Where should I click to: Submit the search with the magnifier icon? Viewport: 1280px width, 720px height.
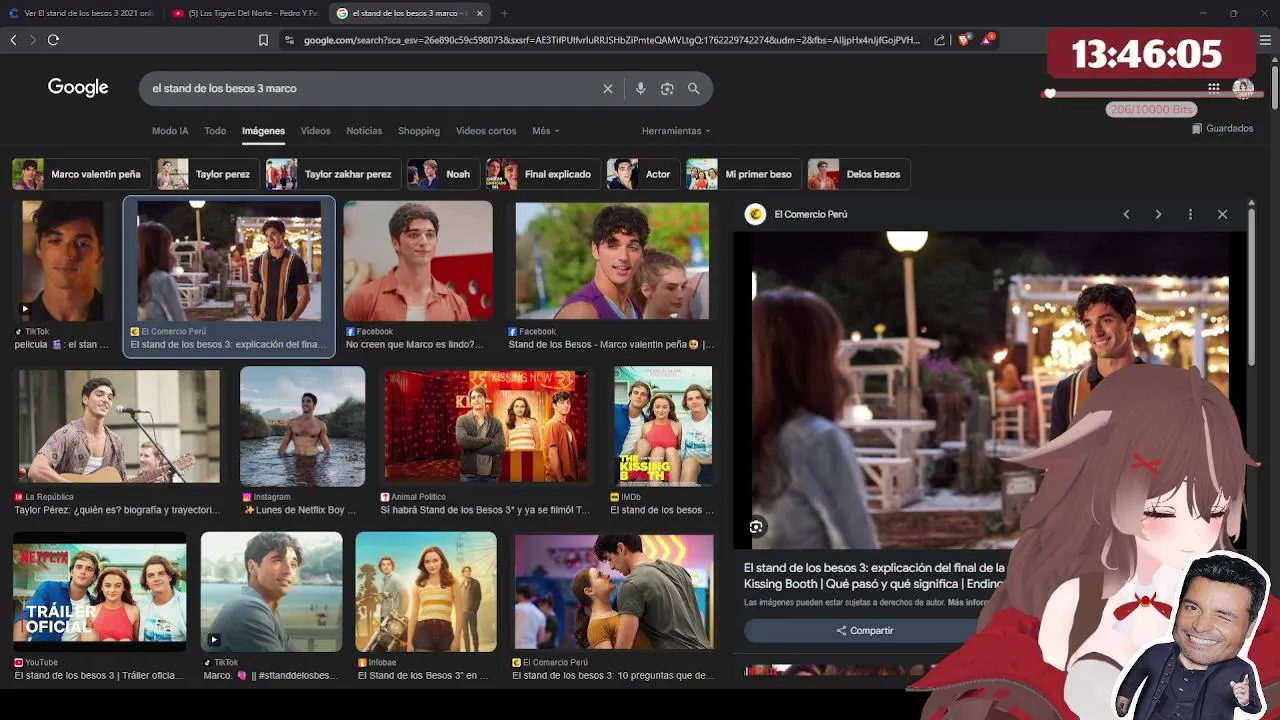point(693,89)
